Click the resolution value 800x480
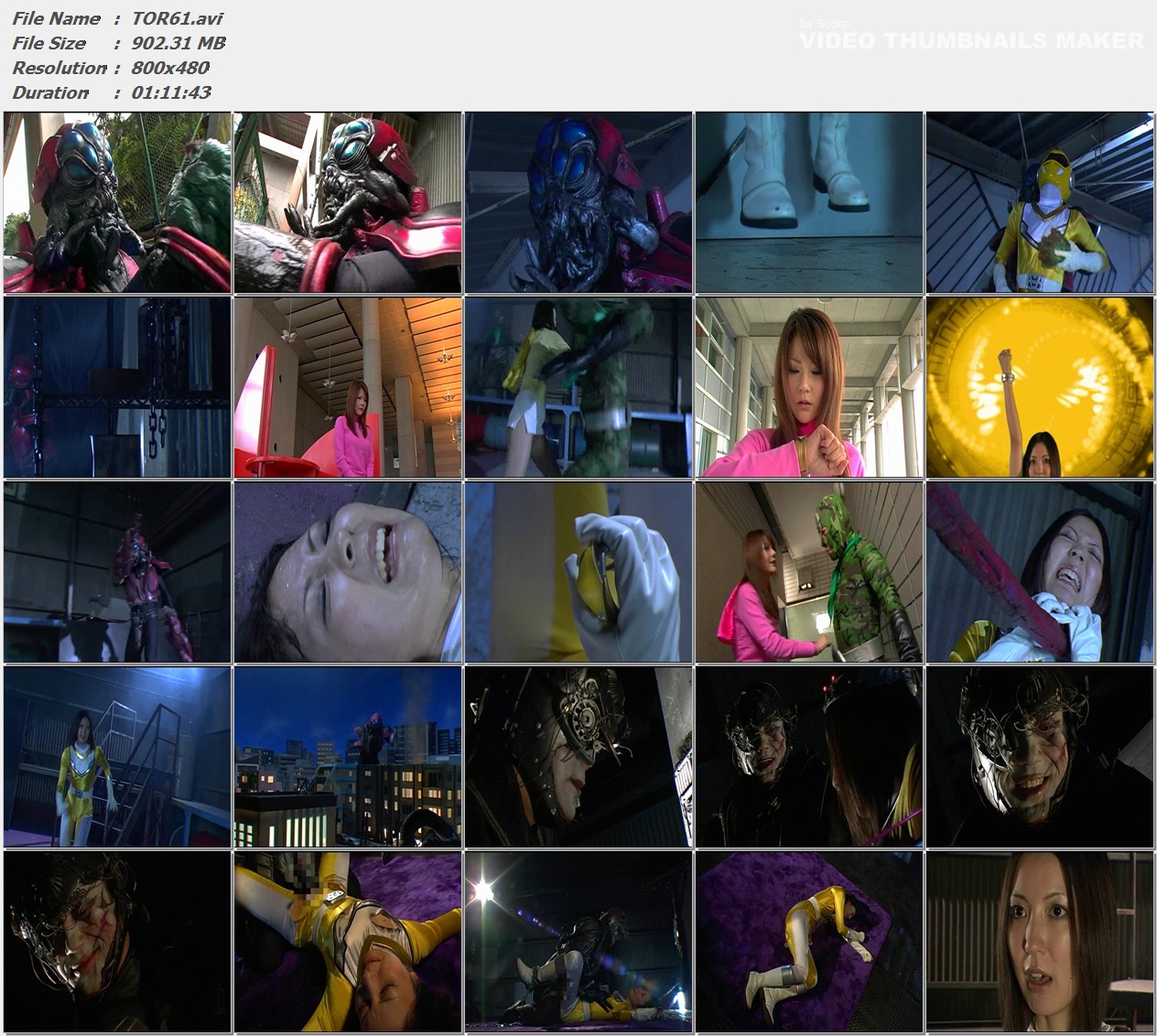1157x1036 pixels. click(x=171, y=68)
